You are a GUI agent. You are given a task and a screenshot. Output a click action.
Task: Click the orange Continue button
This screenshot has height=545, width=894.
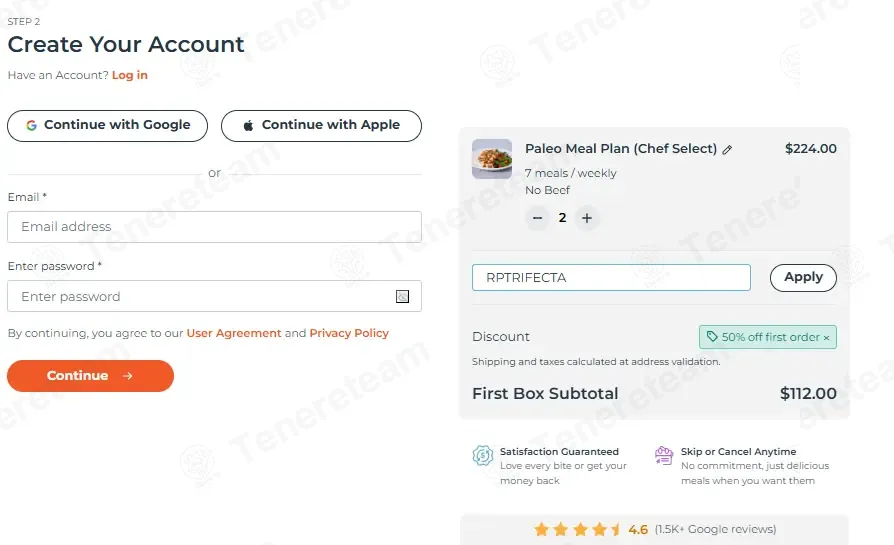pyautogui.click(x=90, y=376)
